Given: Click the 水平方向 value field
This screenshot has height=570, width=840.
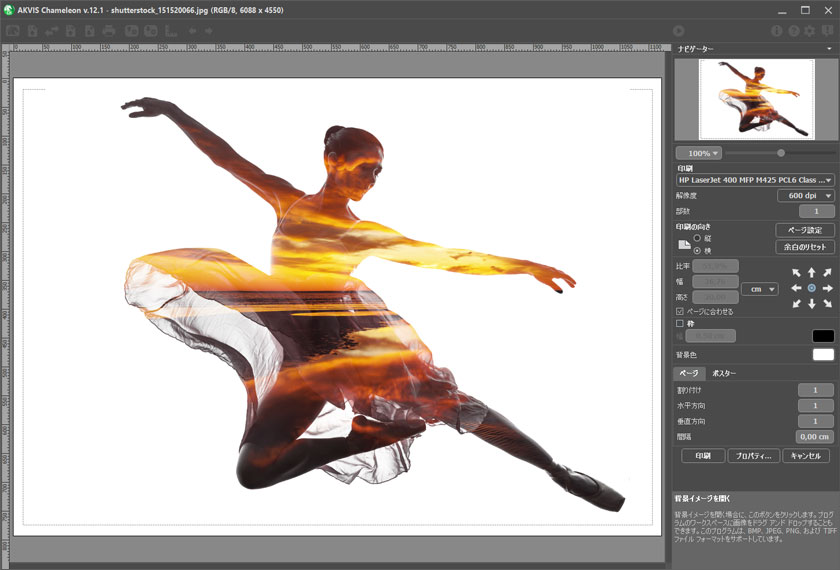Looking at the screenshot, I should coord(815,406).
